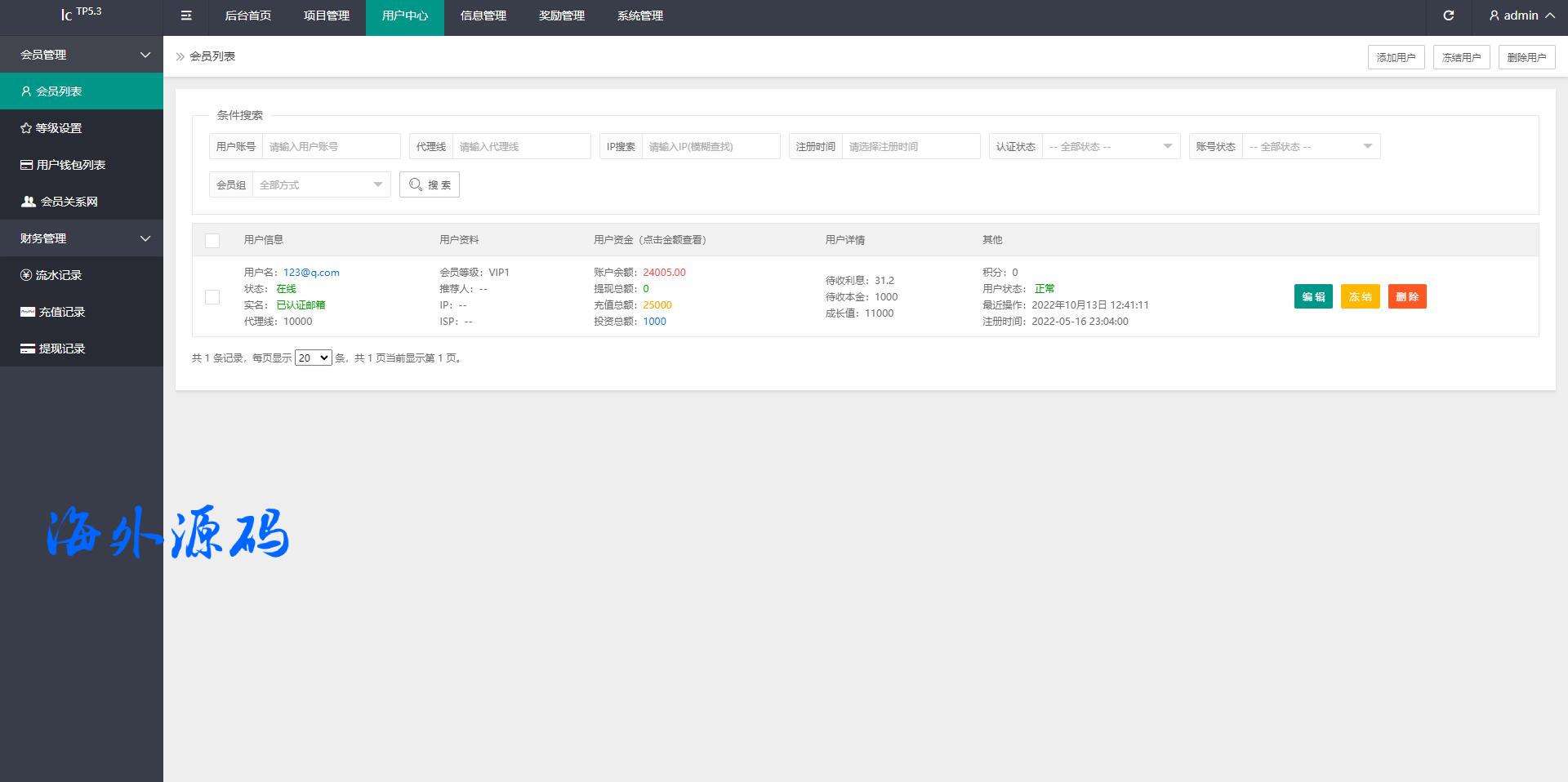Switch to the 系统管理 top tab
1568x782 pixels.
coord(640,16)
